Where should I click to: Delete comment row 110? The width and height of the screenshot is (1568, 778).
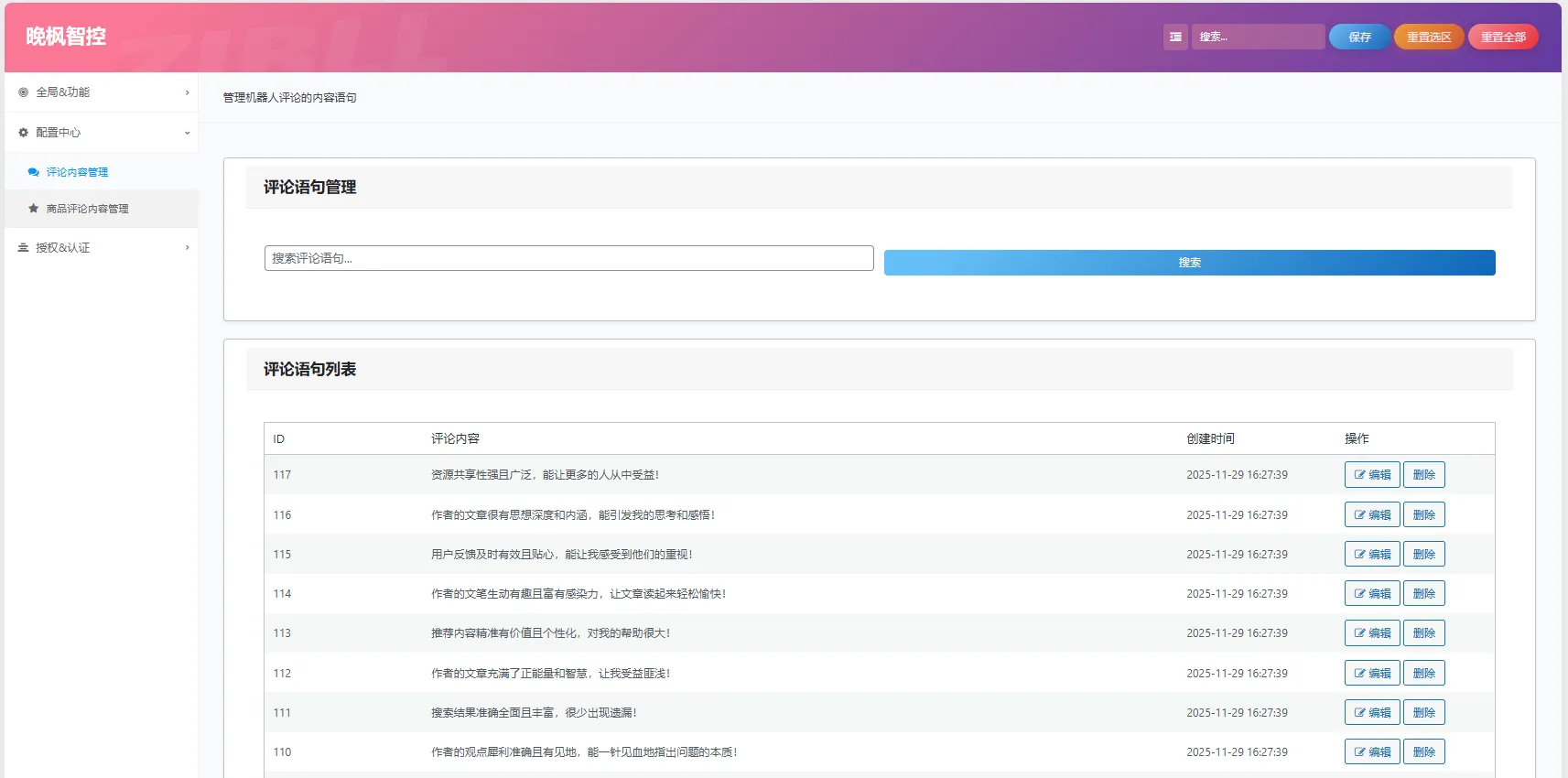[x=1423, y=752]
